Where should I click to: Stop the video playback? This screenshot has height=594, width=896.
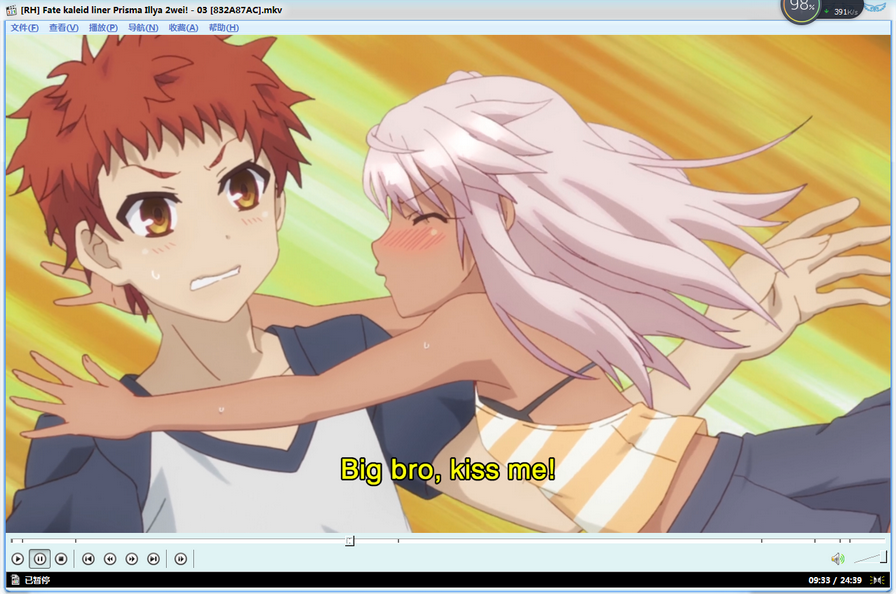[x=61, y=559]
